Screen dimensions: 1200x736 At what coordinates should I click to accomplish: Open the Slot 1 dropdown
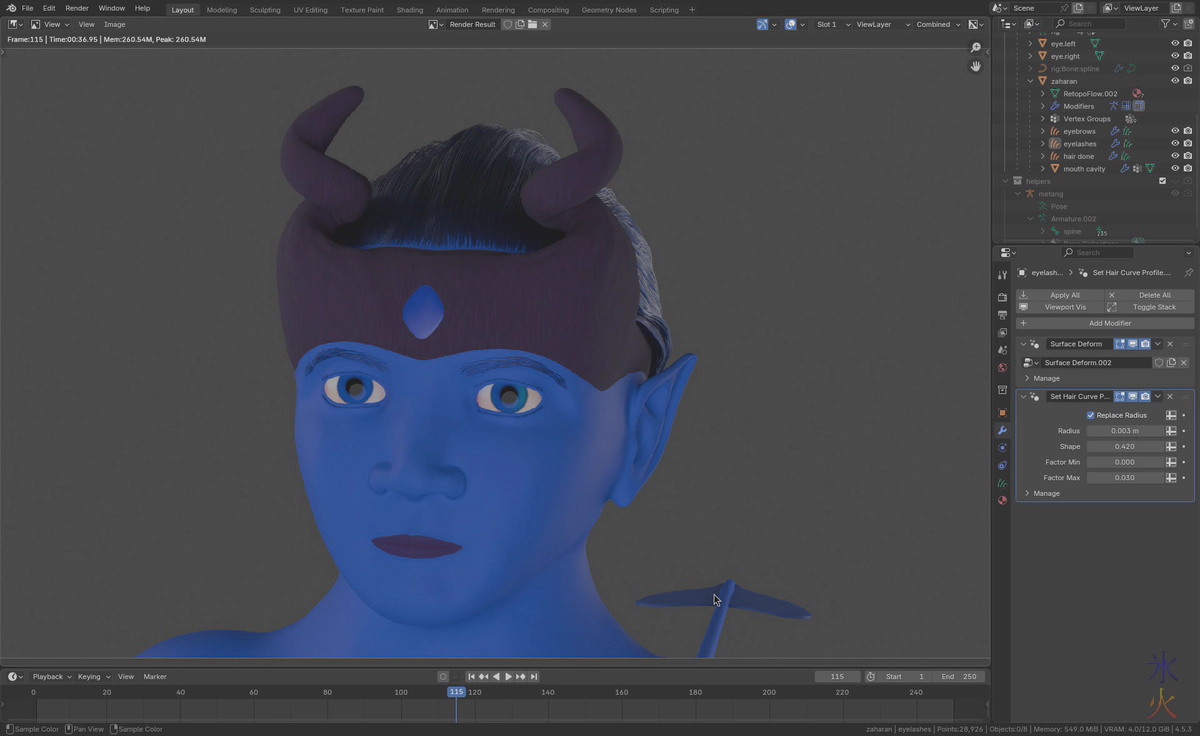[832, 24]
